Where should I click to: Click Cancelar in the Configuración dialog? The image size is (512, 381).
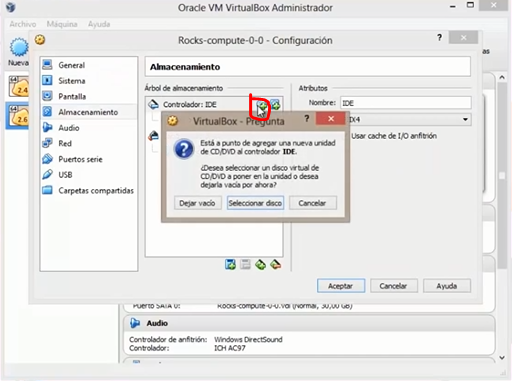[393, 286]
